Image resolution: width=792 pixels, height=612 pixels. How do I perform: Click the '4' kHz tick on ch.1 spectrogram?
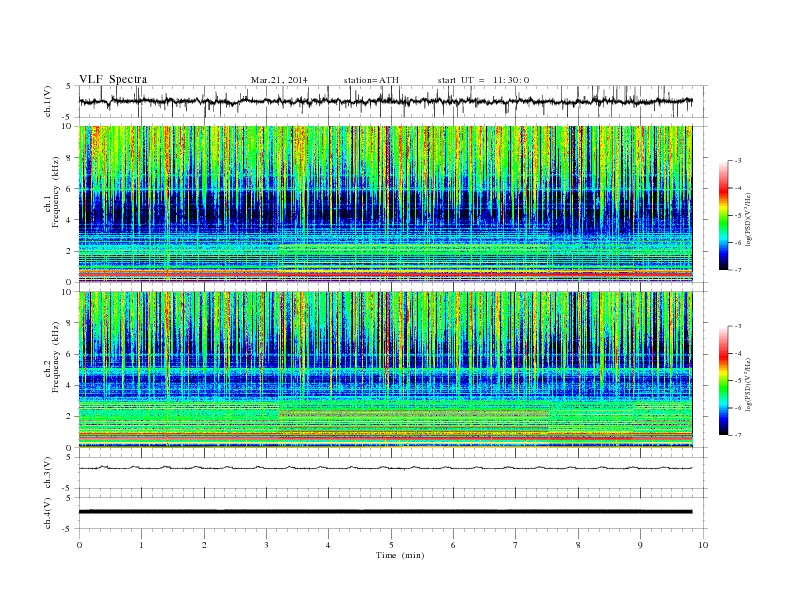[x=70, y=220]
